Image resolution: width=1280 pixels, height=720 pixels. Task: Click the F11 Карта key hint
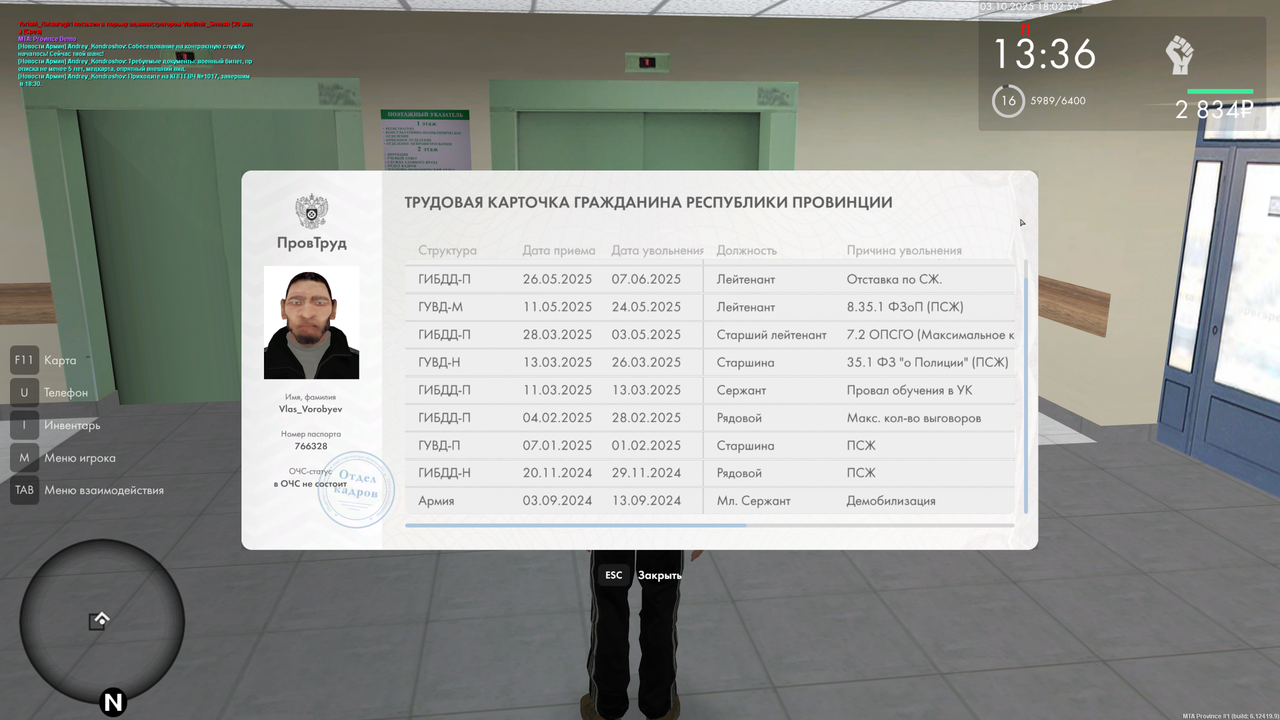tap(43, 360)
